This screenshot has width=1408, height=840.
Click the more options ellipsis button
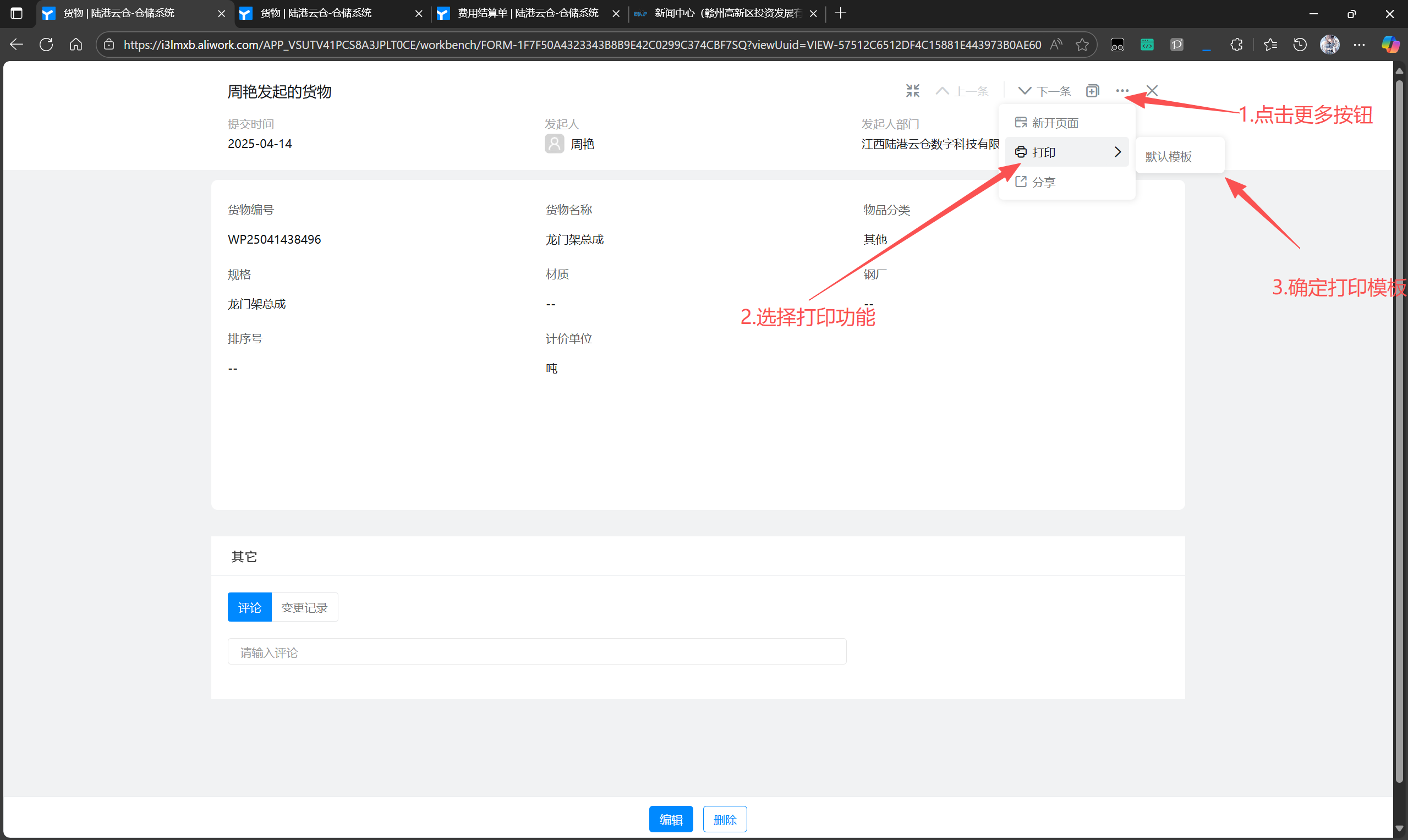(1121, 91)
